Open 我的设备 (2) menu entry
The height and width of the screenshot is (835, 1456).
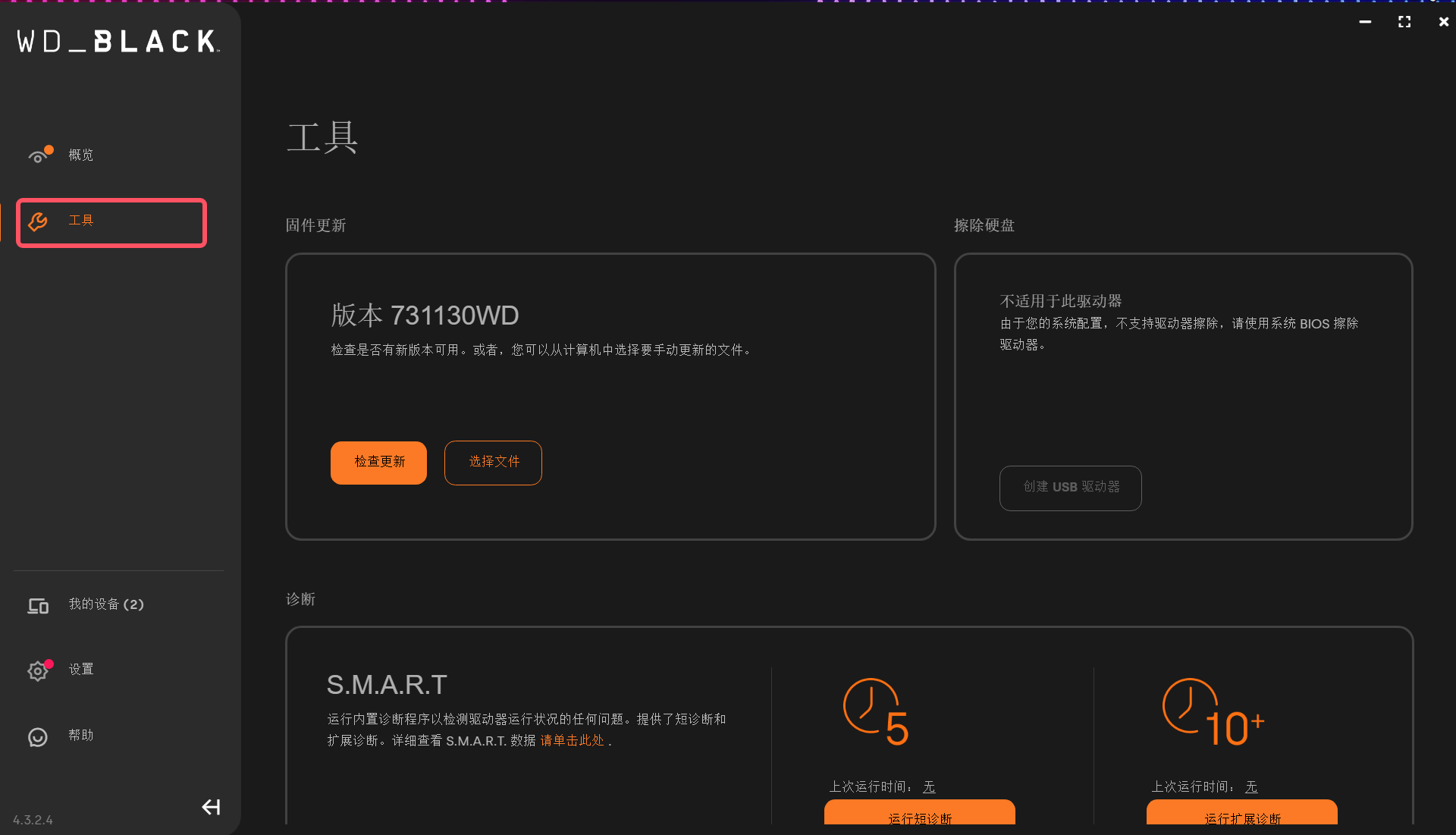106,604
